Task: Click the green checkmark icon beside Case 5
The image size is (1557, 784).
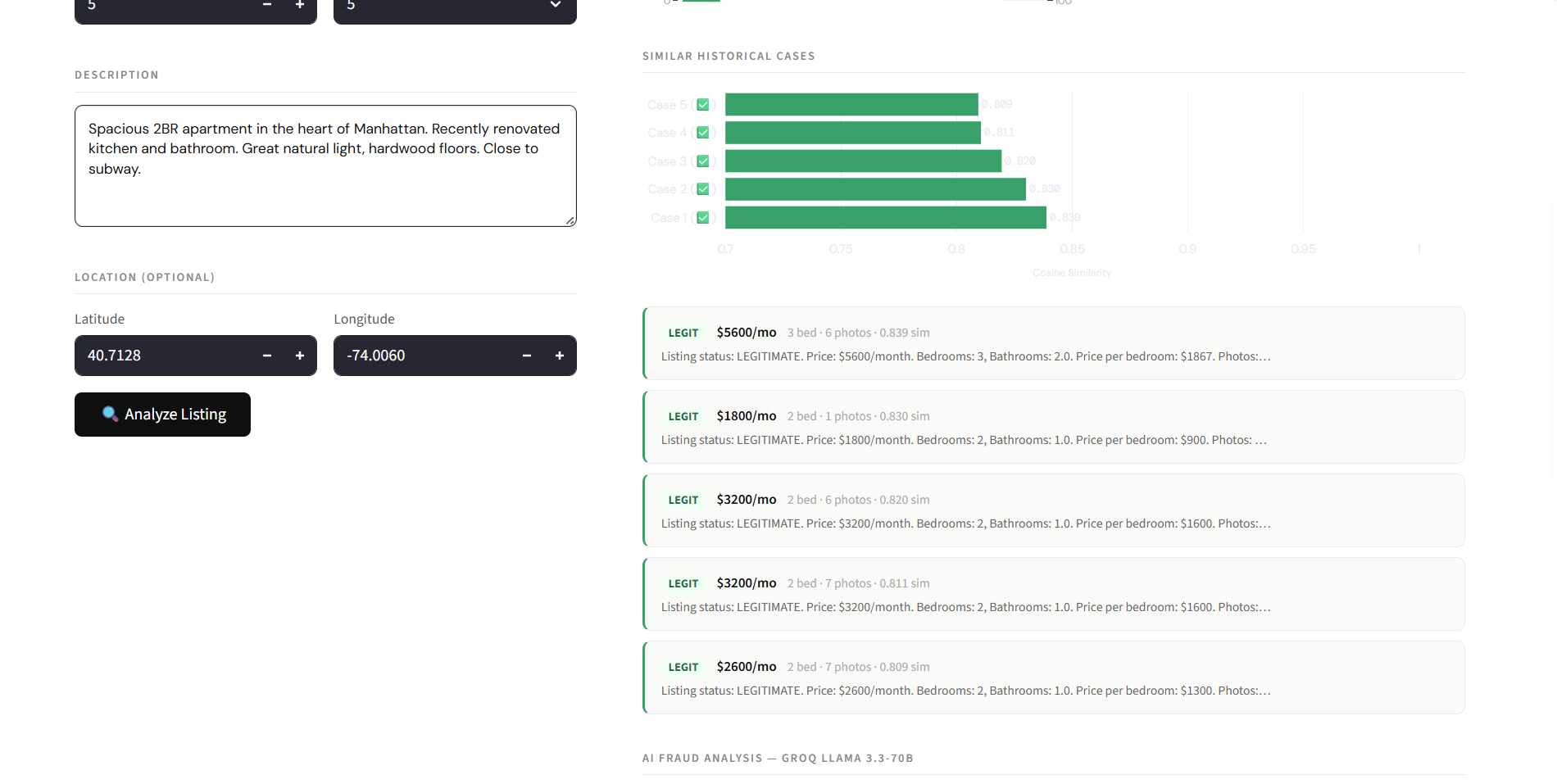Action: (x=703, y=104)
